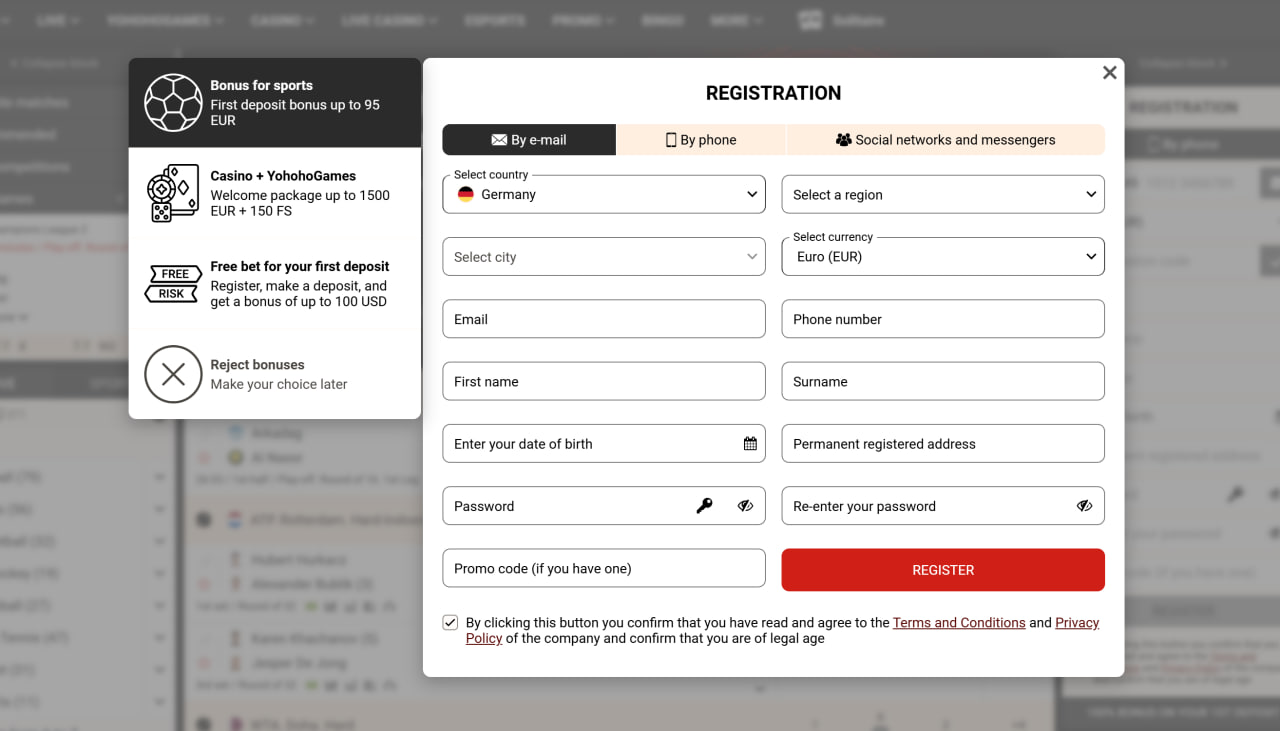Switch to the By phone tab
1280x731 pixels.
701,140
